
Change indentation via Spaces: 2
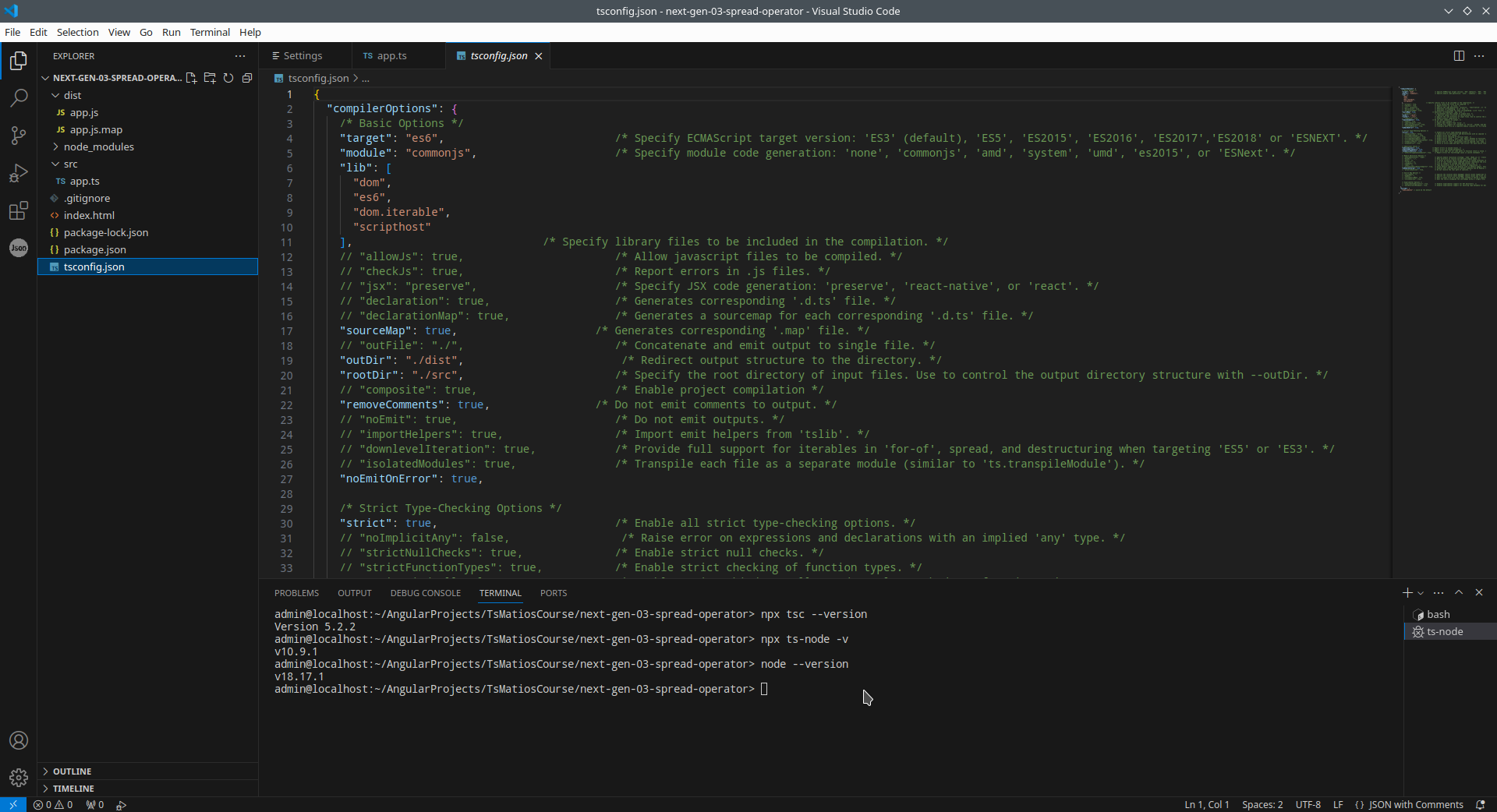point(1262,805)
